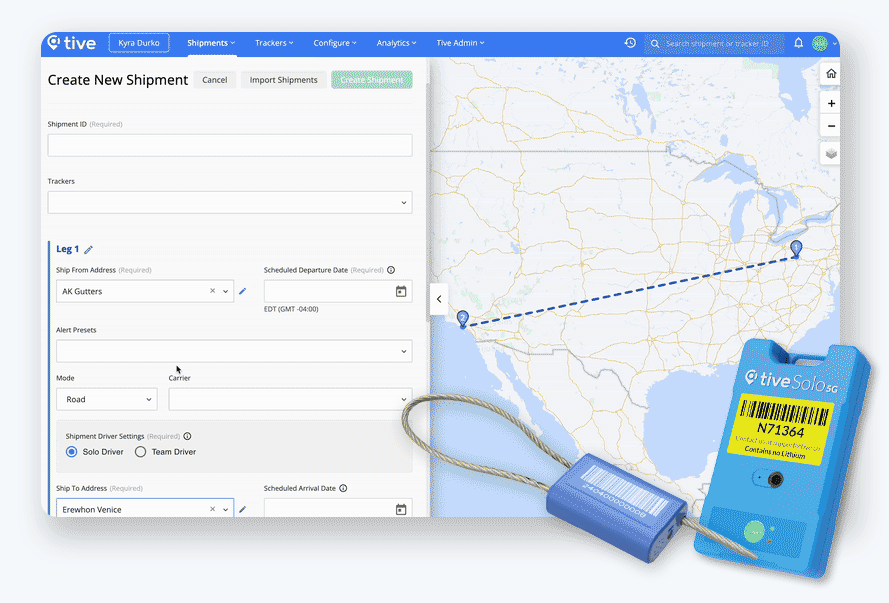Click map marker 1

click(x=796, y=249)
